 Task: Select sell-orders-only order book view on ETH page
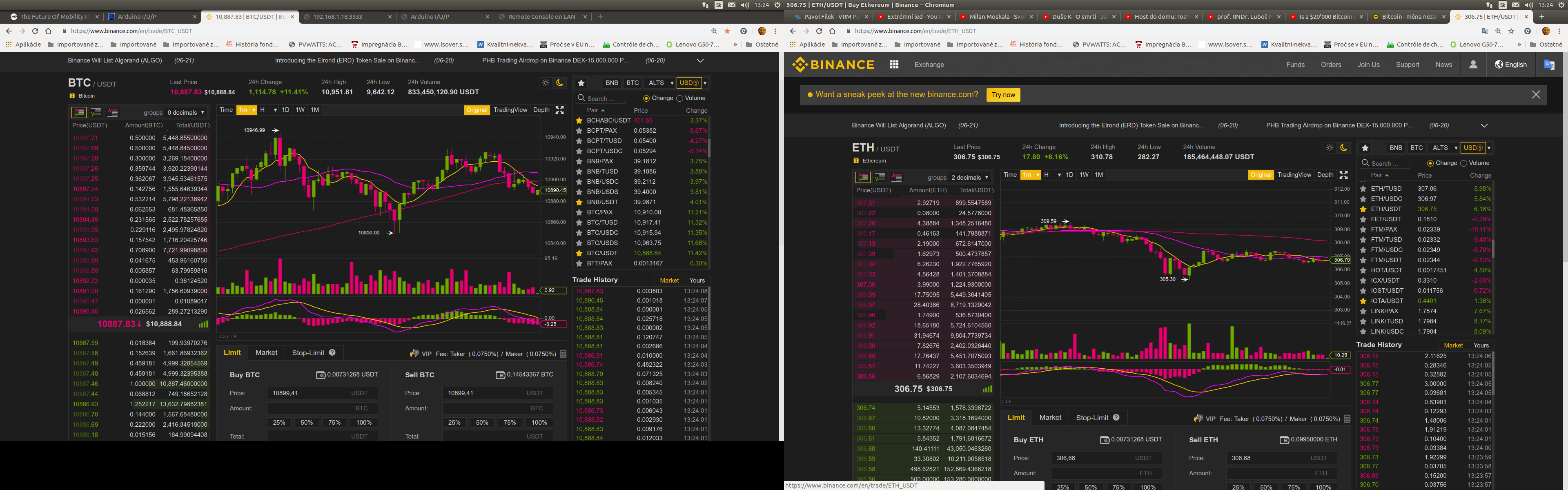point(897,178)
